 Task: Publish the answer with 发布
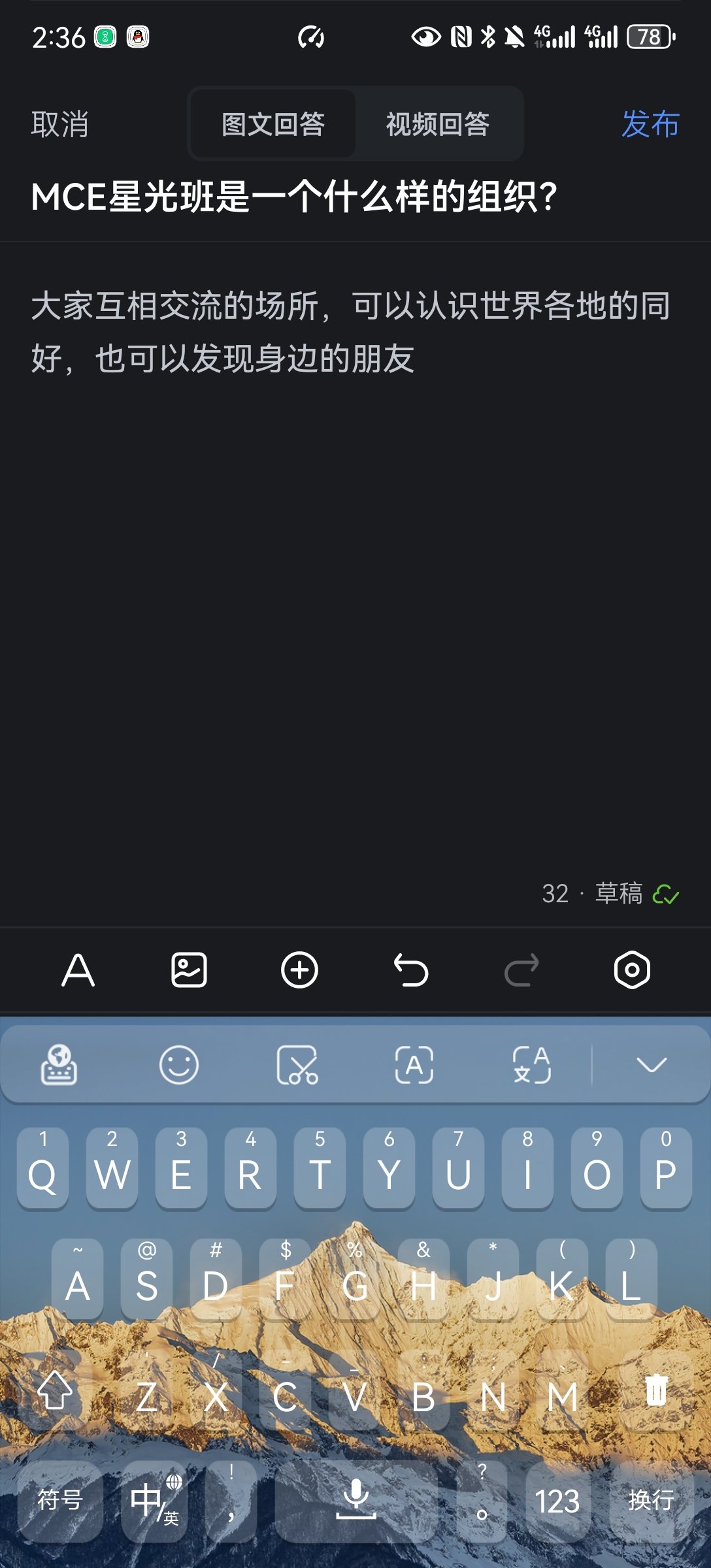650,124
